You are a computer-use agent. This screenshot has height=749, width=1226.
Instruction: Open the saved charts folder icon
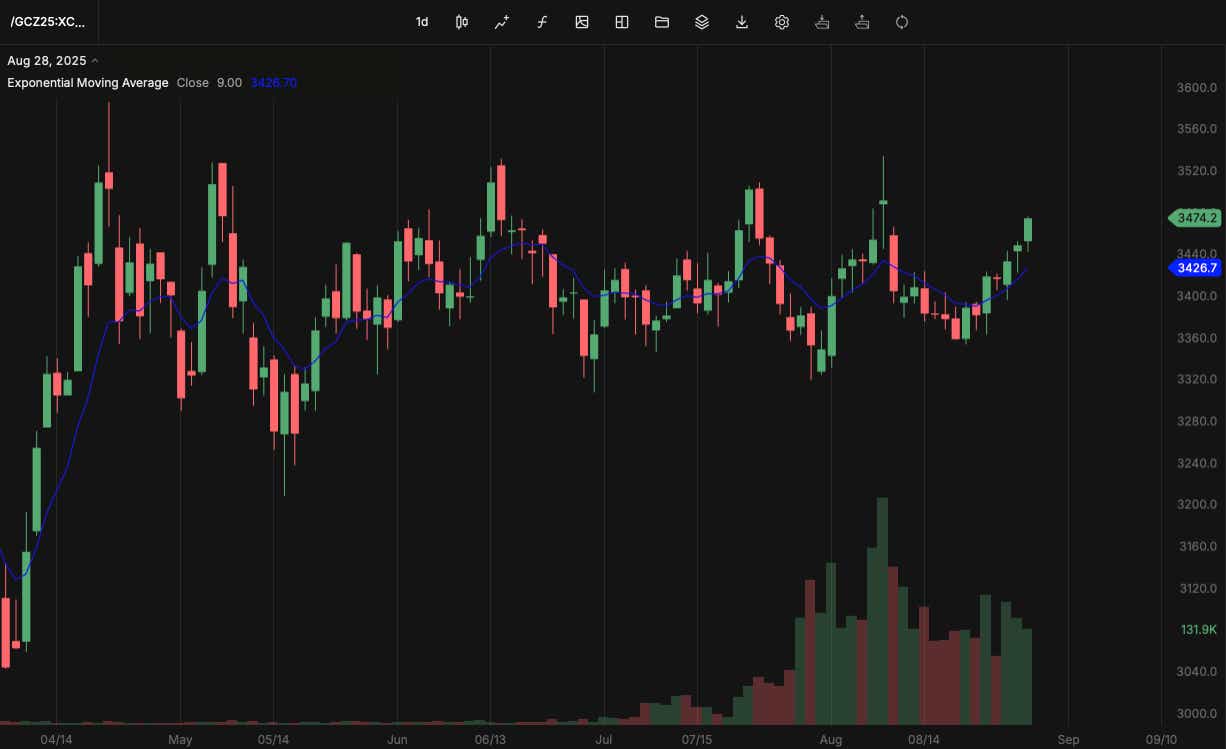coord(662,22)
